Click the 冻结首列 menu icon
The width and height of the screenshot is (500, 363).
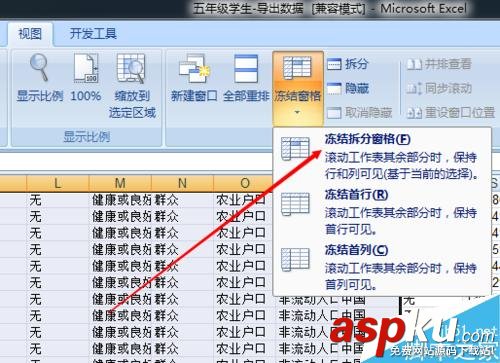tap(295, 260)
